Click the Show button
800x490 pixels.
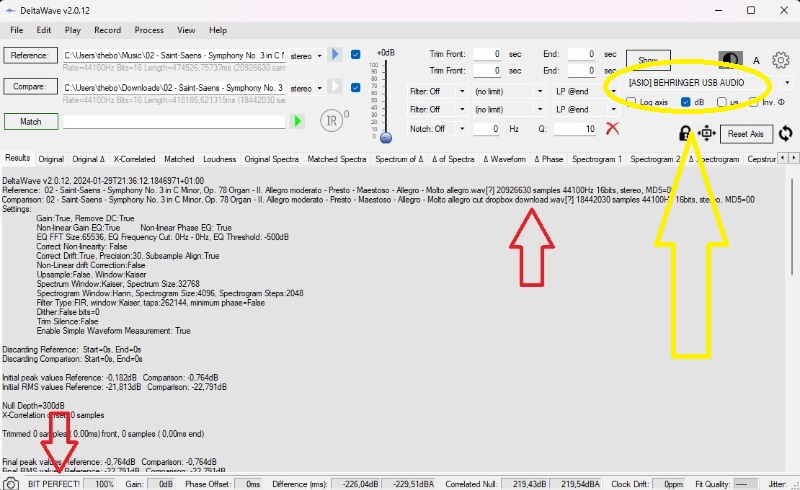coord(648,60)
